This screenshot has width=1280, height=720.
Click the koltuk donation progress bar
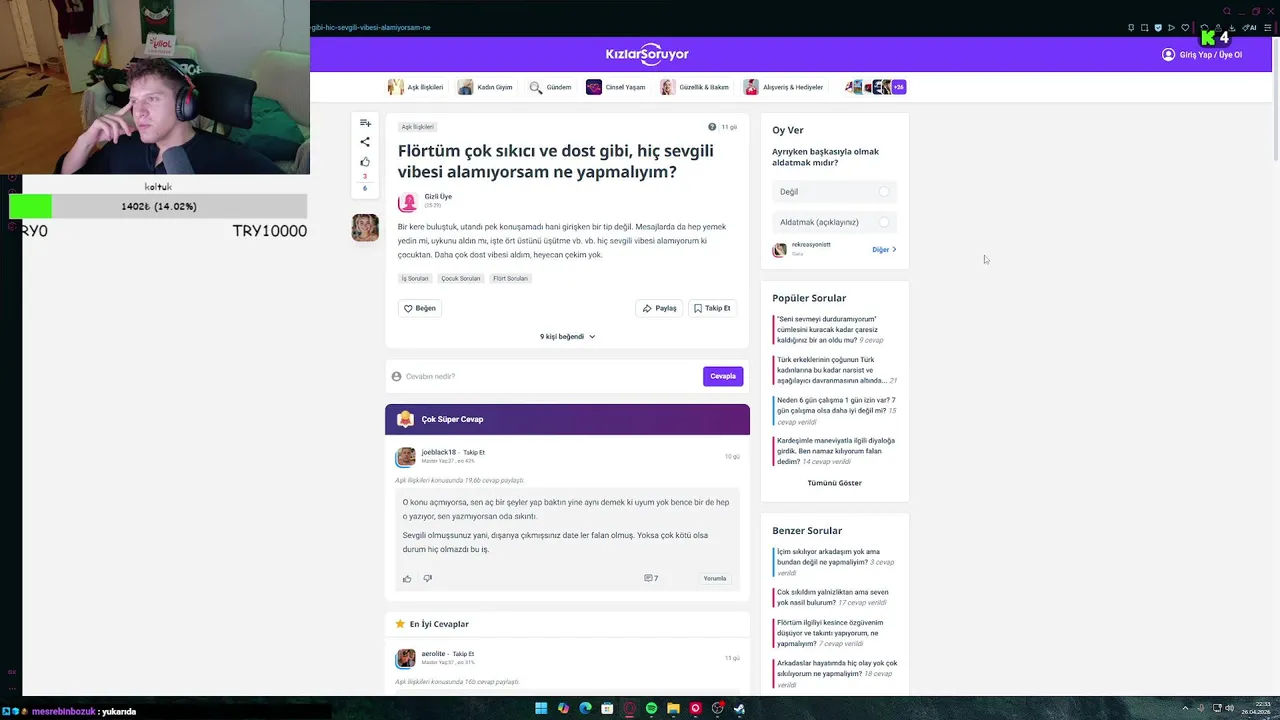(158, 206)
